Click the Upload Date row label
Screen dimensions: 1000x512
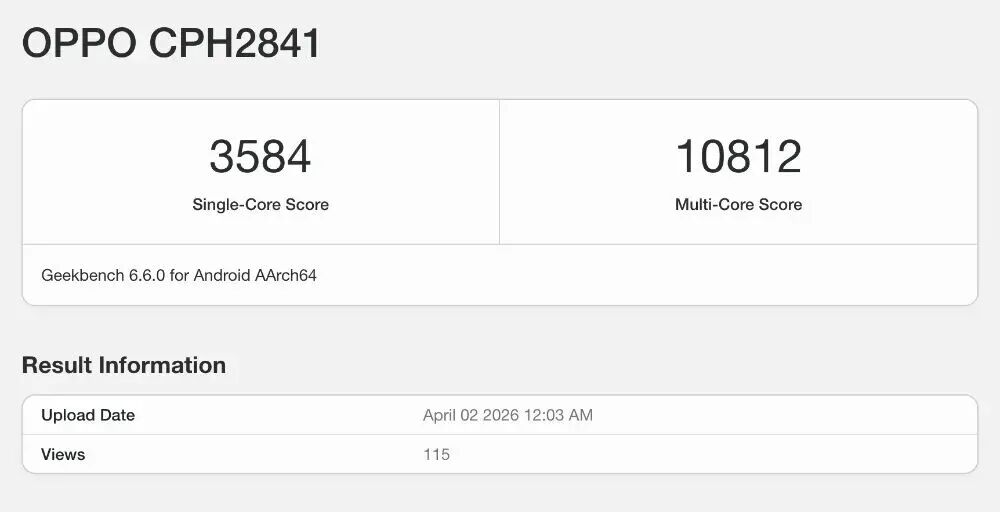tap(88, 415)
